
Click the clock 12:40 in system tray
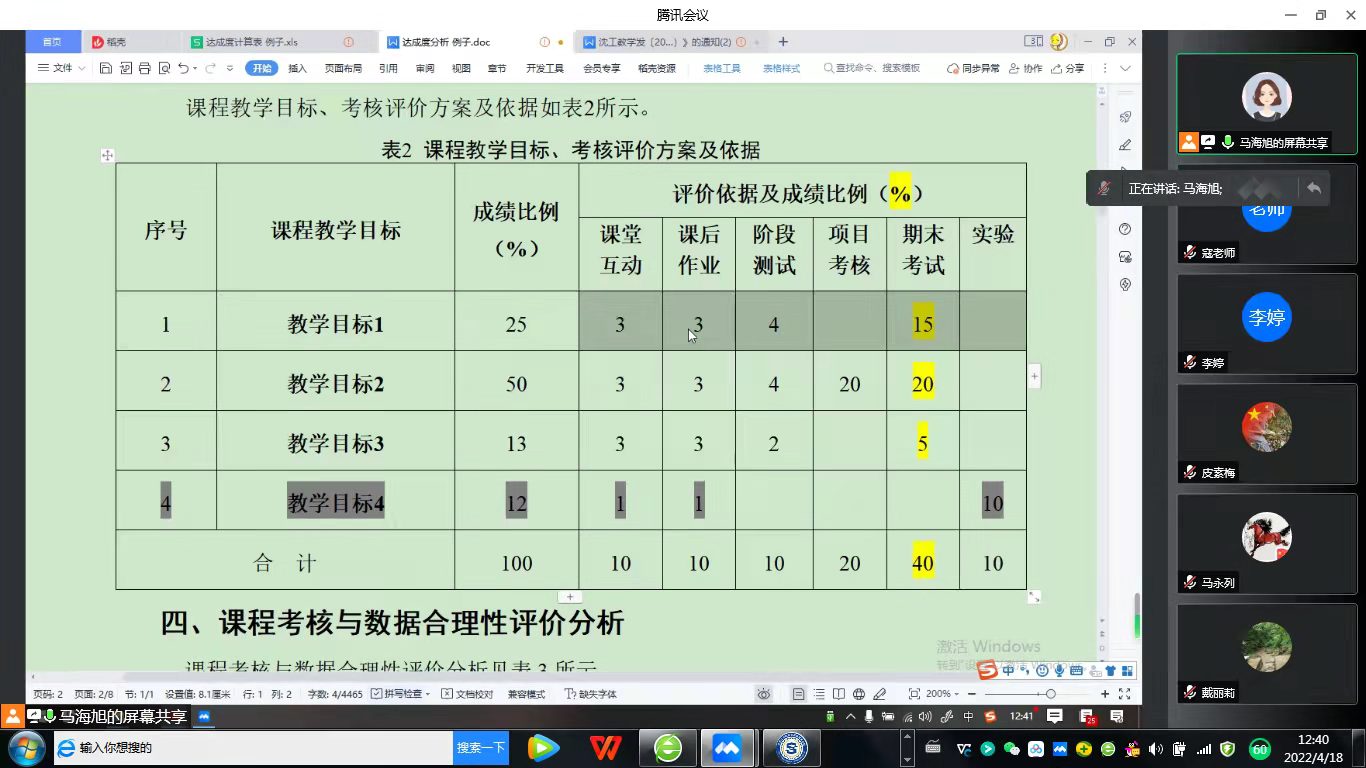coord(1313,740)
